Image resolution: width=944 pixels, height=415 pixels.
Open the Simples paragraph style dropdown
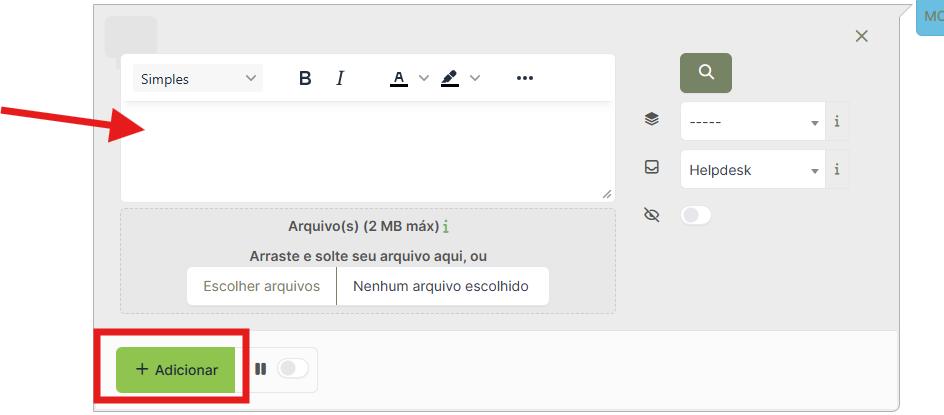(198, 78)
